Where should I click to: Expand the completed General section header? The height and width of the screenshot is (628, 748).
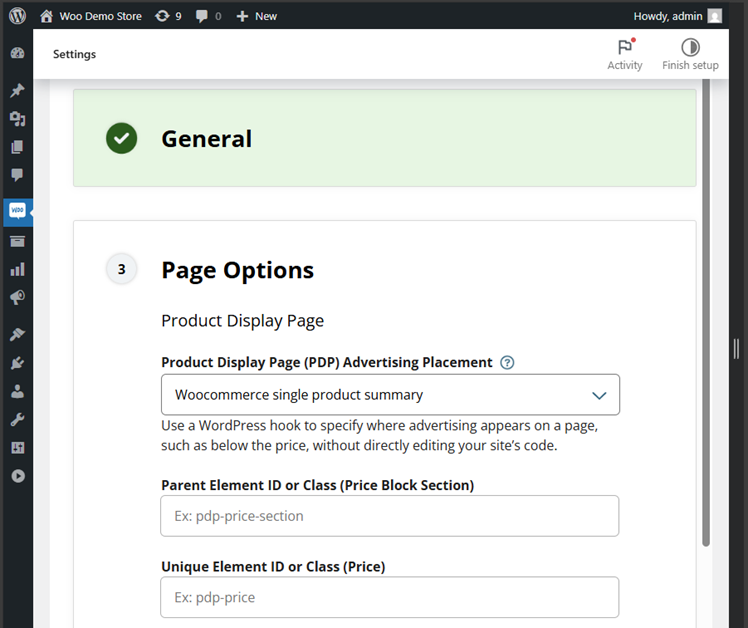(x=384, y=139)
